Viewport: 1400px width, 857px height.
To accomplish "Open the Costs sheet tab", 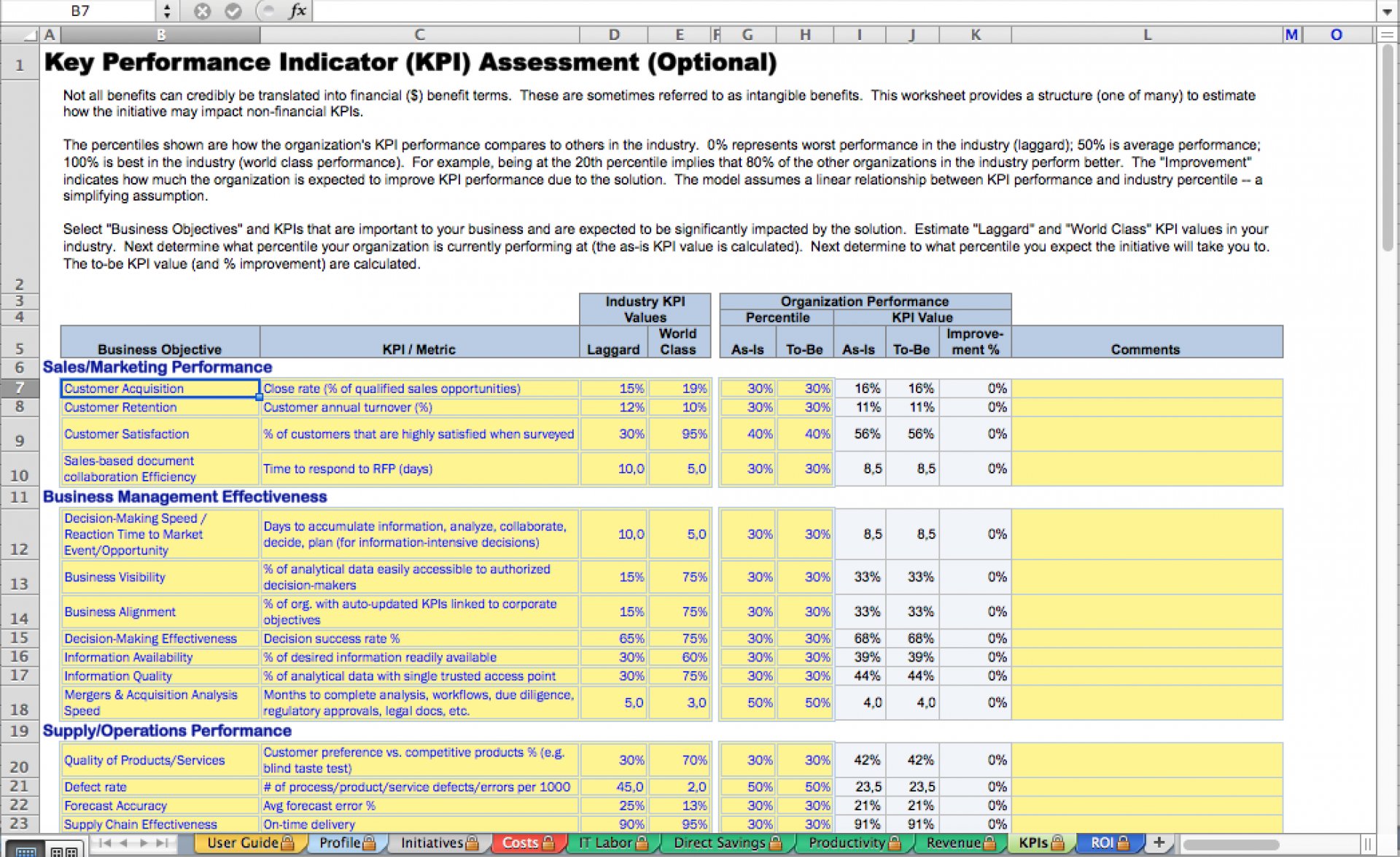I will (x=528, y=843).
